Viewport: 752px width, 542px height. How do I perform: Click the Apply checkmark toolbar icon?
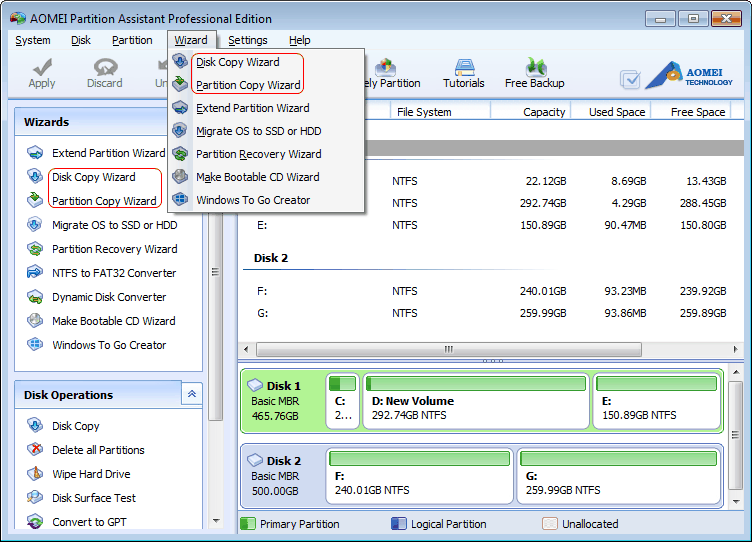pyautogui.click(x=42, y=67)
